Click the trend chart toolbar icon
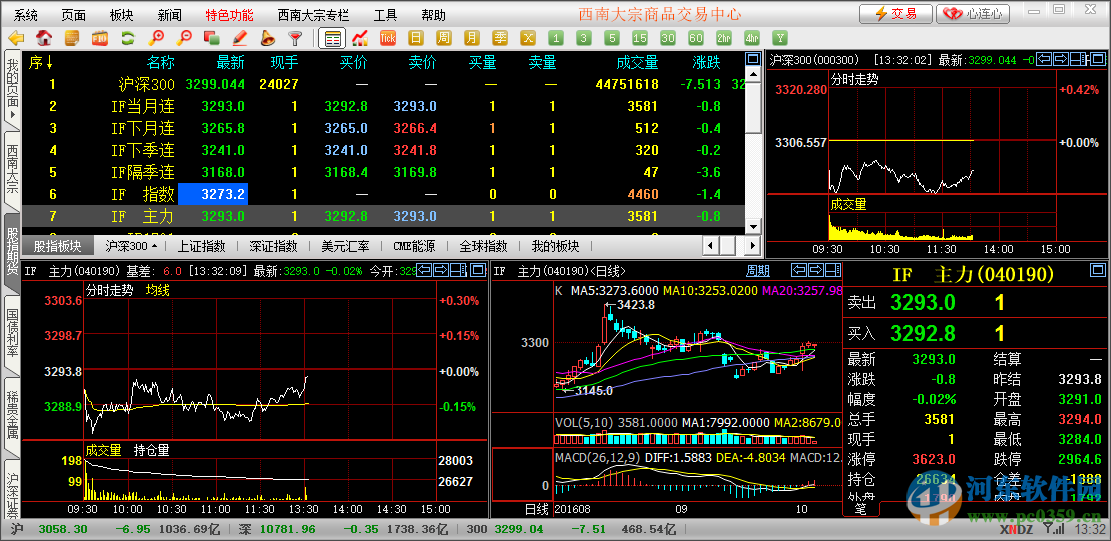This screenshot has width=1111, height=541. pos(360,38)
